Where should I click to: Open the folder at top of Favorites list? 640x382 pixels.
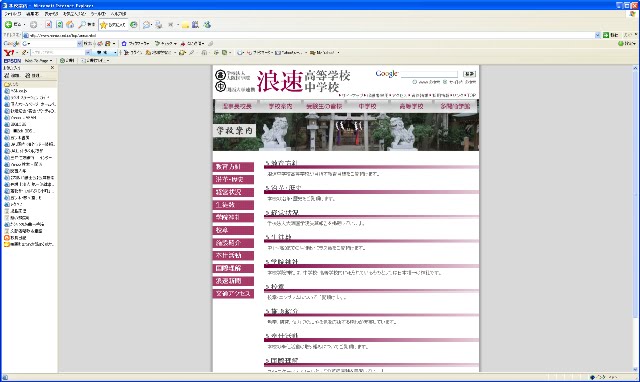click(11, 84)
